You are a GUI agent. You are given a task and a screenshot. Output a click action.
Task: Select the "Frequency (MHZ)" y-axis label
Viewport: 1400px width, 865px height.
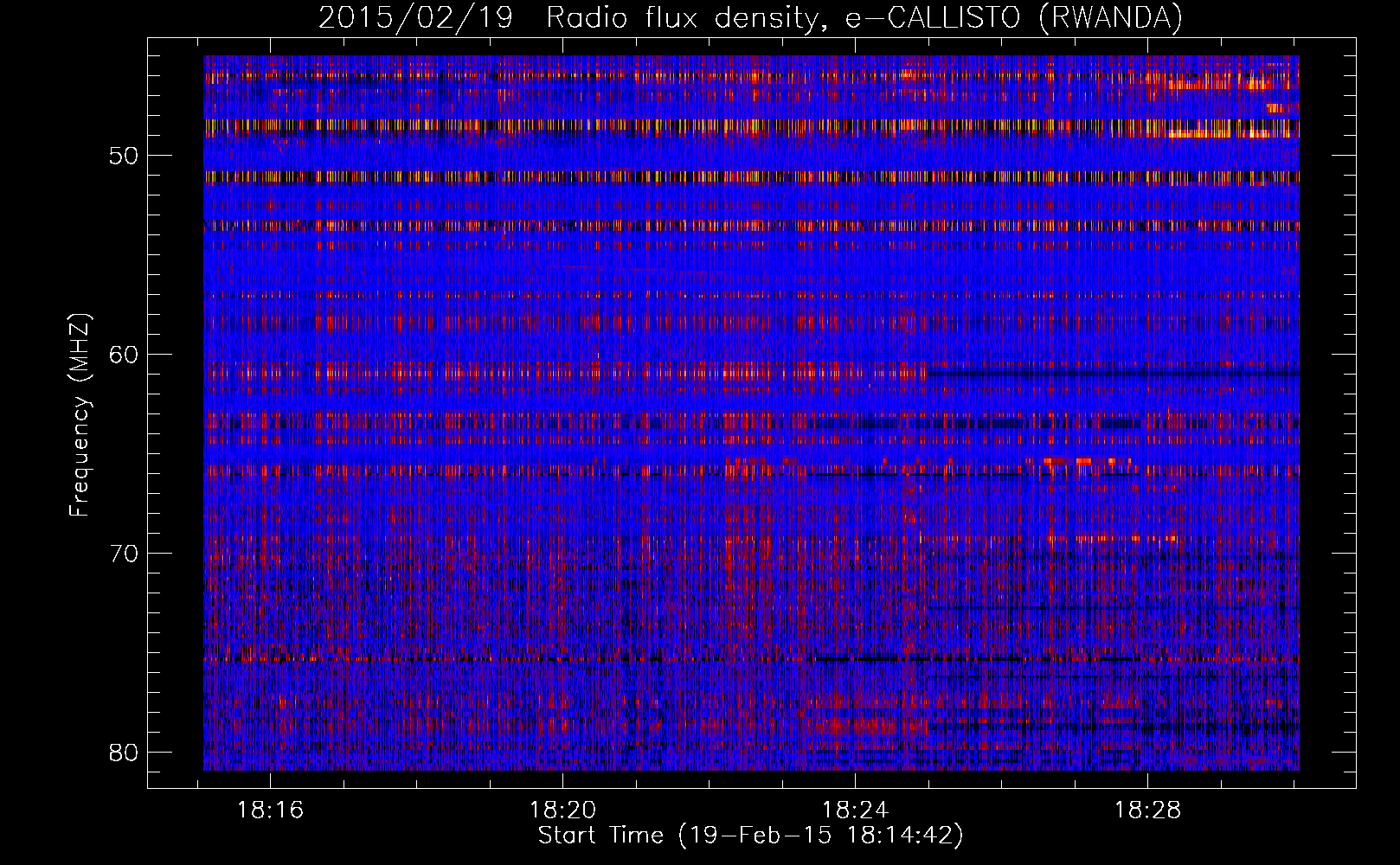tap(80, 415)
